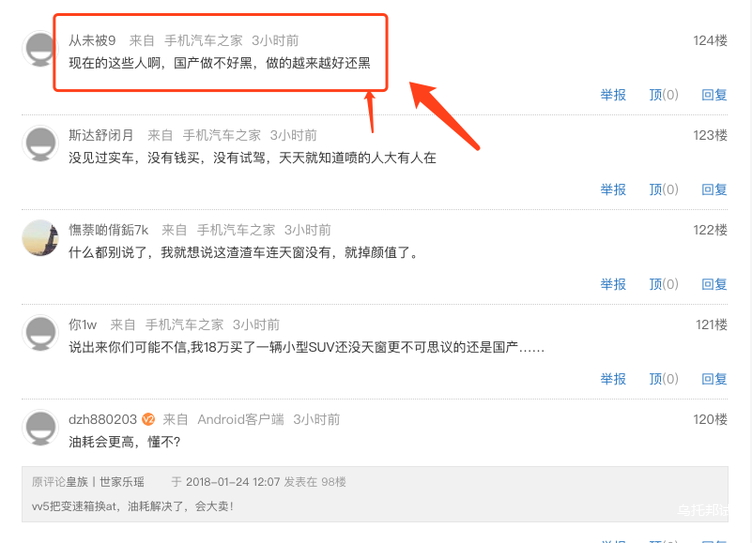Click the orange V2 badge beside dzh880203
Image resolution: width=752 pixels, height=543 pixels.
(148, 419)
